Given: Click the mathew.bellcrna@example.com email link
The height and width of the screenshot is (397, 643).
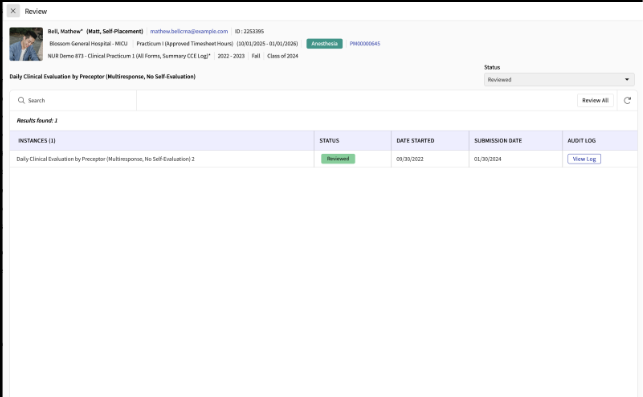Looking at the screenshot, I should [x=189, y=31].
